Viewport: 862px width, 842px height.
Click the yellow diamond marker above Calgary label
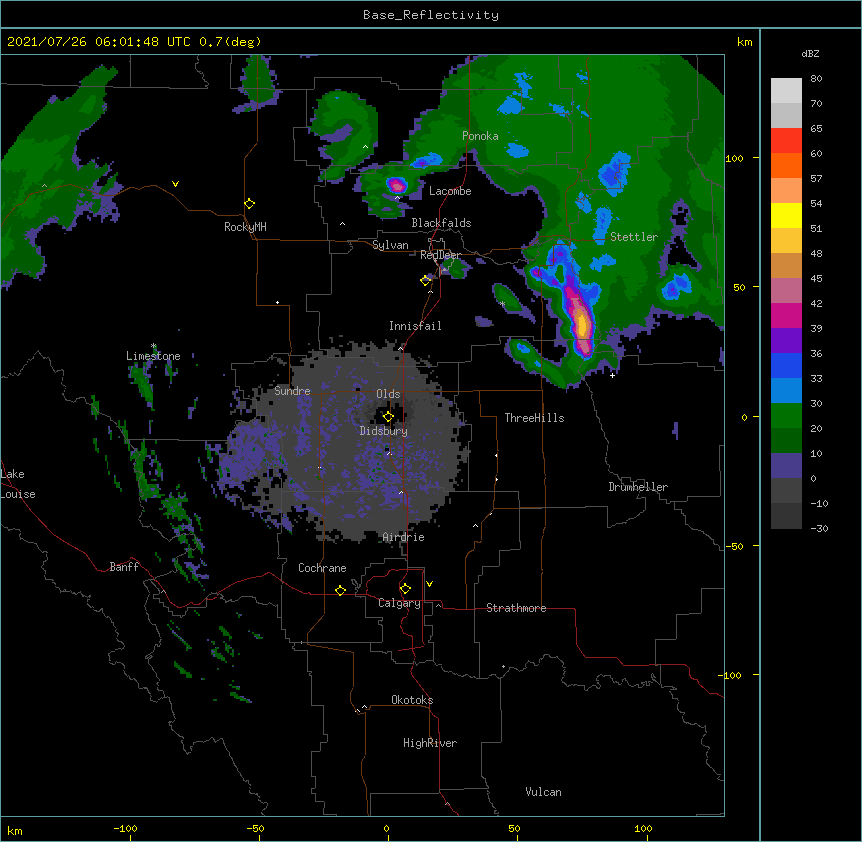[405, 589]
